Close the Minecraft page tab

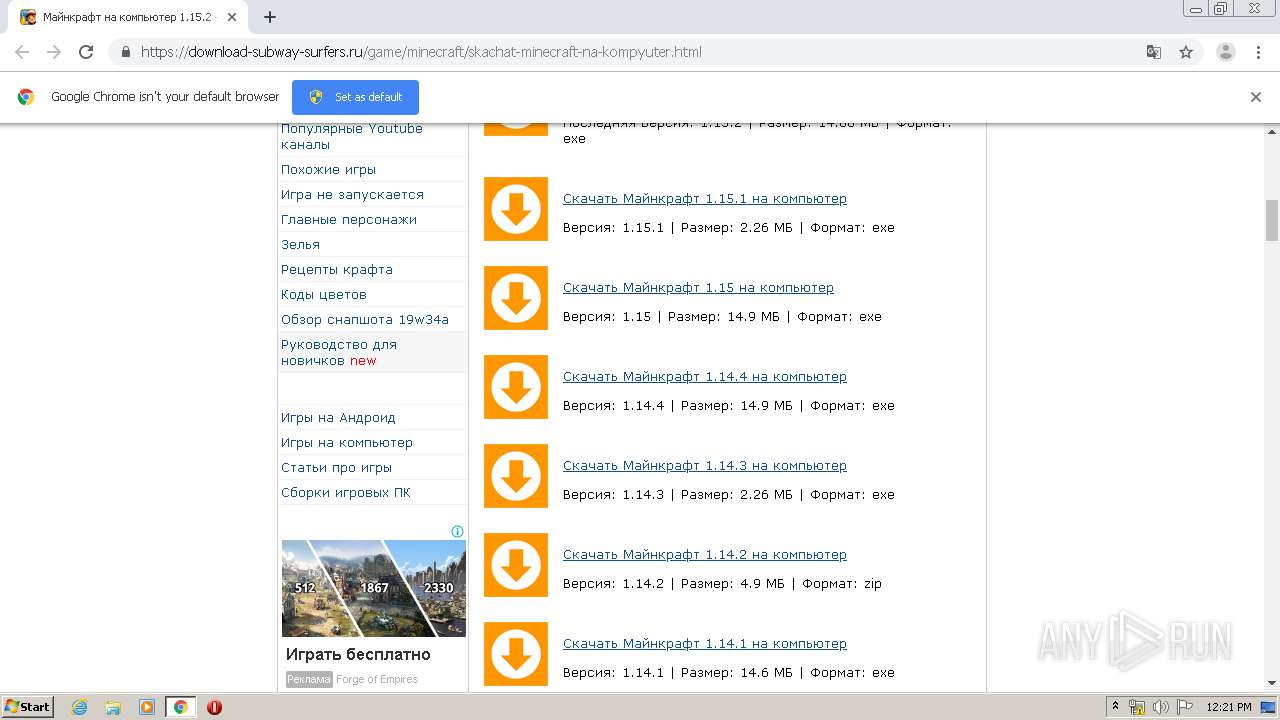pyautogui.click(x=232, y=17)
